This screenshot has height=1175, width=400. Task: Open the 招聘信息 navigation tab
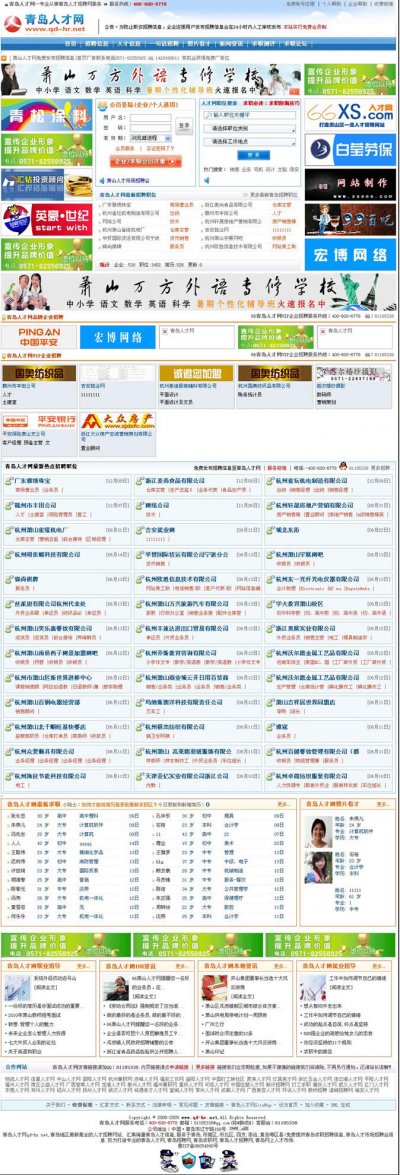coord(96,44)
